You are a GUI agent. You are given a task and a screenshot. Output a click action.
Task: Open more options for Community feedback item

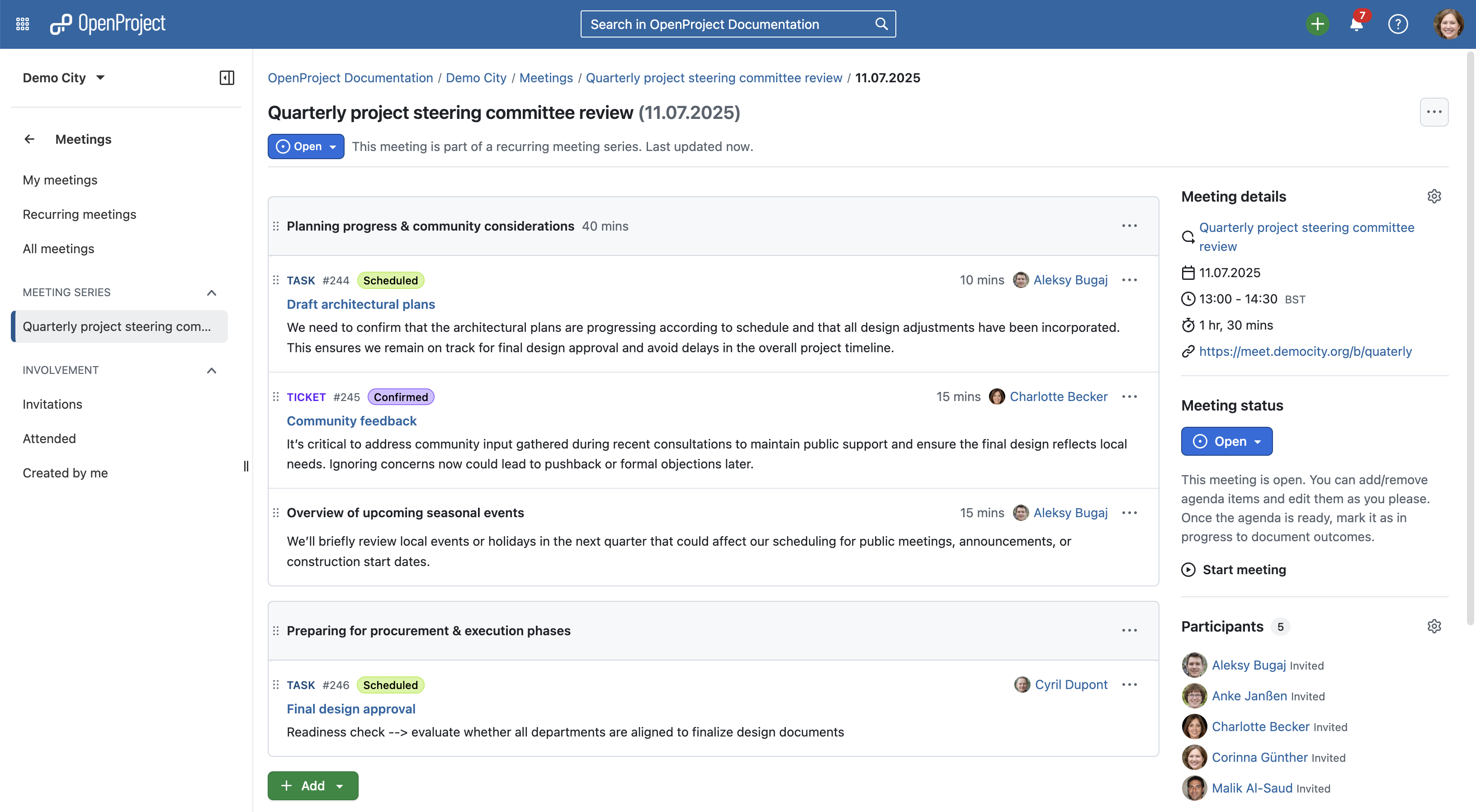1129,397
